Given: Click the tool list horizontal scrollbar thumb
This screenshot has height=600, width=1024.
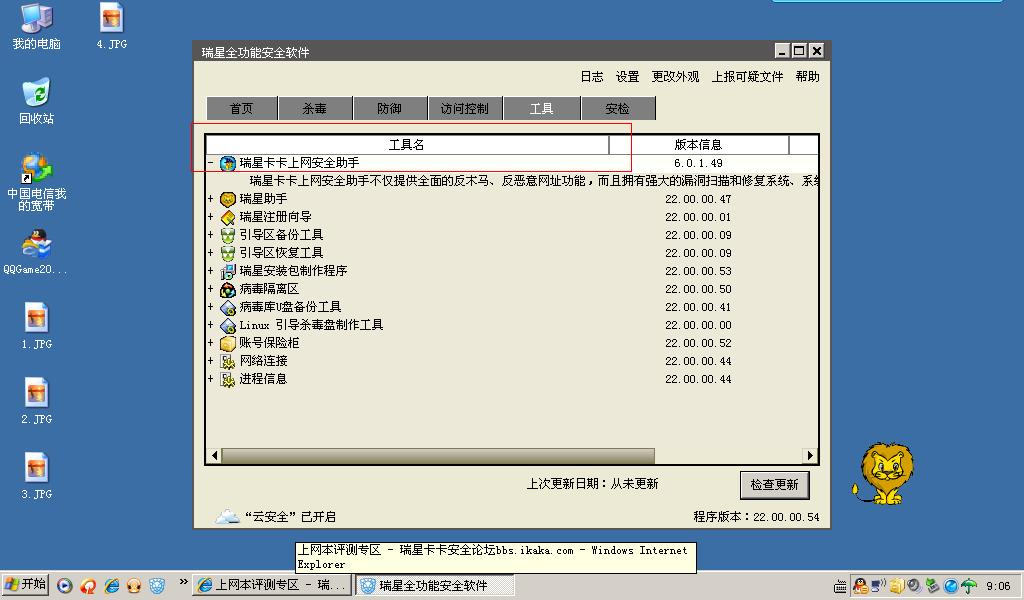Looking at the screenshot, I should pyautogui.click(x=438, y=456).
